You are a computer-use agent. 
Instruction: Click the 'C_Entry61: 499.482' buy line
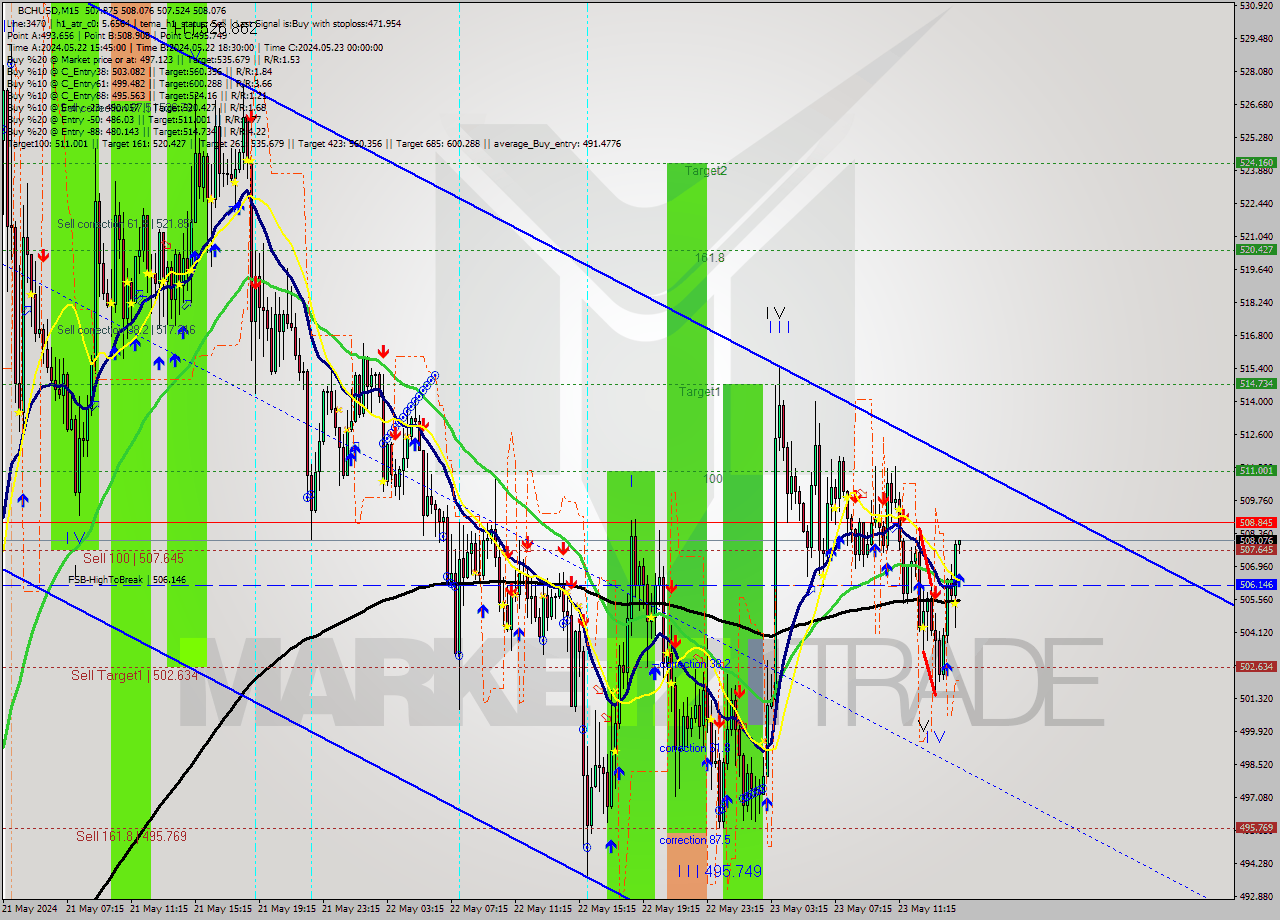[x=140, y=83]
